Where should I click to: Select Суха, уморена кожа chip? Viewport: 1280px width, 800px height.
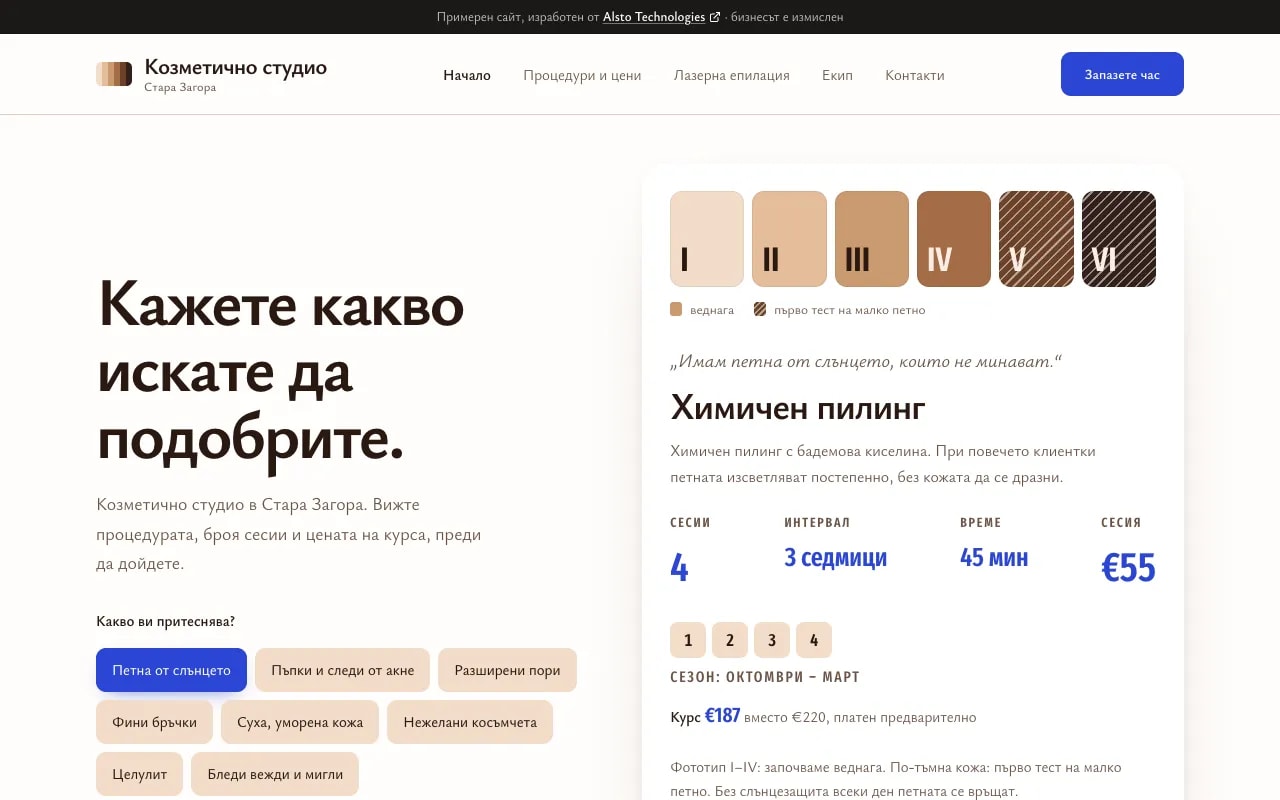pos(300,722)
